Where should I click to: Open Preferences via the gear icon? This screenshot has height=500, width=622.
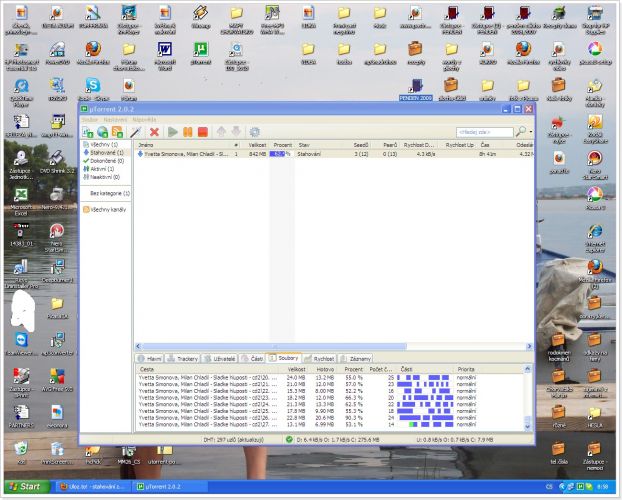click(255, 132)
